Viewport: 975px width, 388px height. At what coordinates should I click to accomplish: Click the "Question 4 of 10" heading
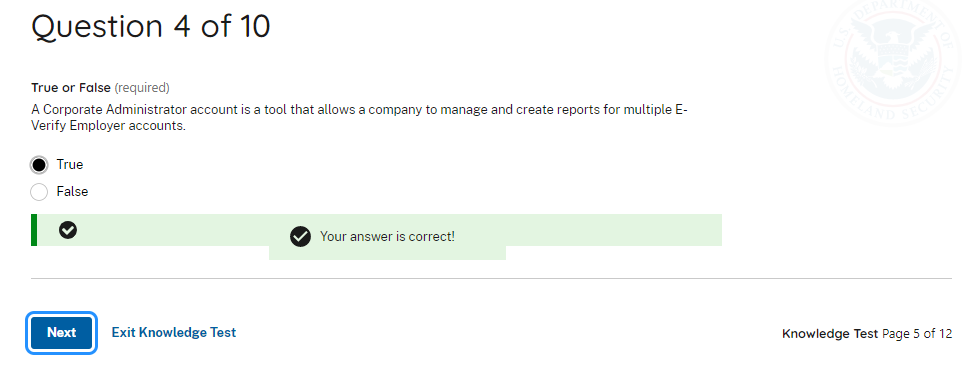tap(151, 27)
